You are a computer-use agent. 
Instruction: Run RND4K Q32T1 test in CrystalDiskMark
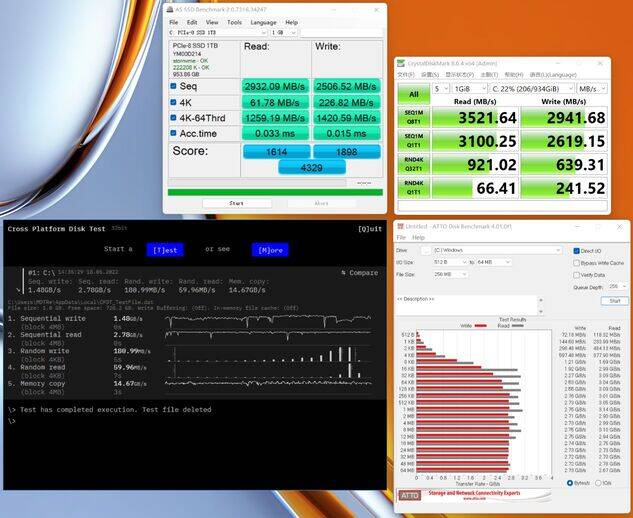tap(414, 164)
